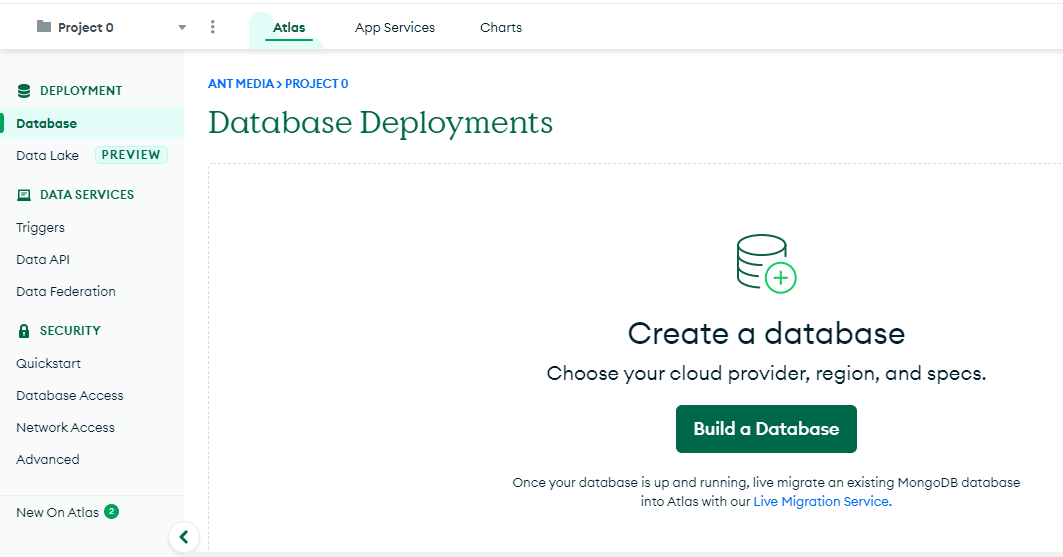Open Data API in the sidebar
1063x557 pixels.
click(43, 260)
